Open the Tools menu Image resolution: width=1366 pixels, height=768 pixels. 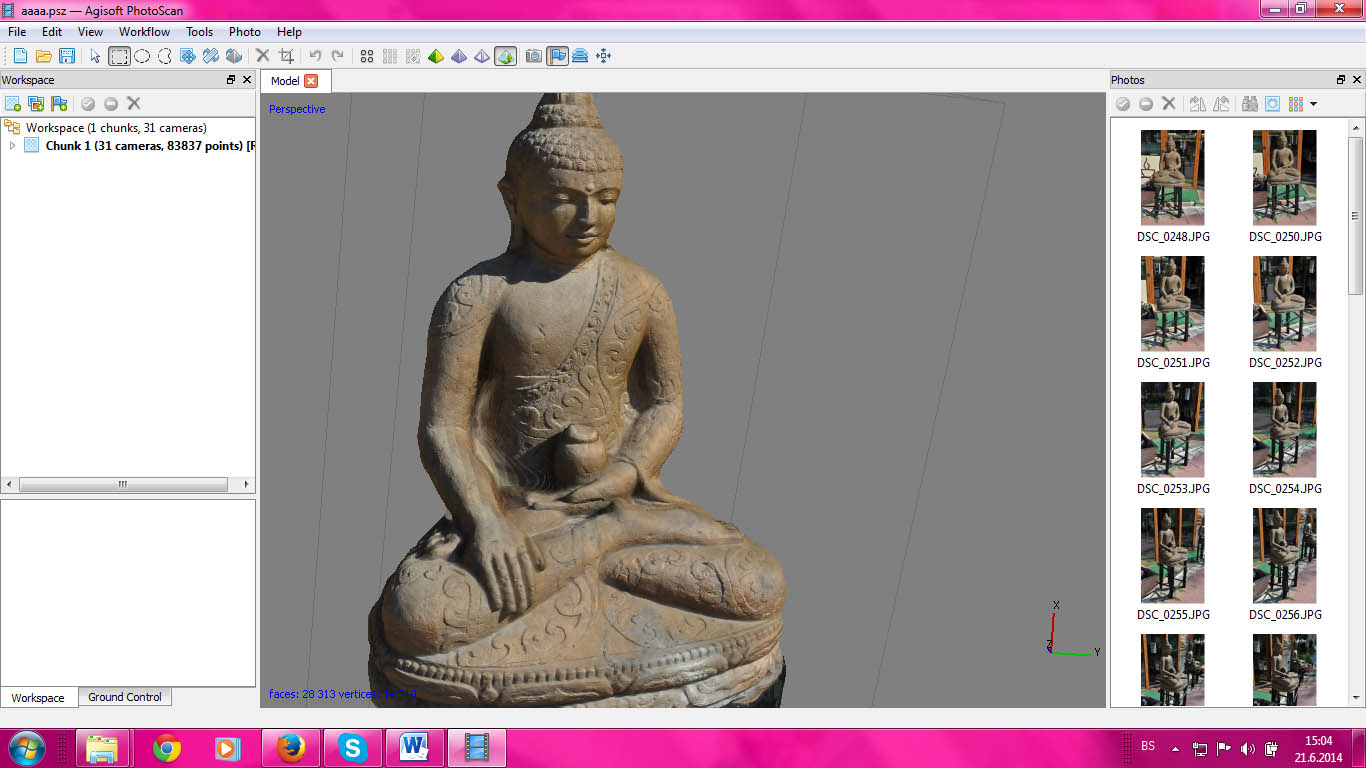pos(199,32)
